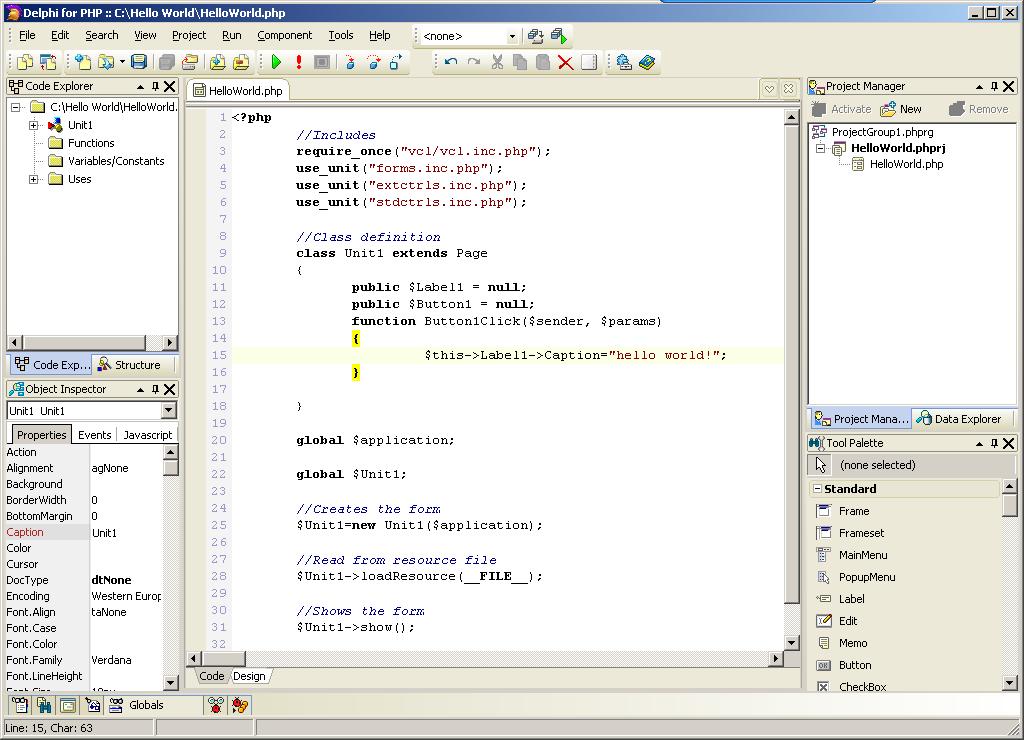Select the Javascript tab in Object Inspector
Viewport: 1024px width, 740px height.
pos(148,435)
